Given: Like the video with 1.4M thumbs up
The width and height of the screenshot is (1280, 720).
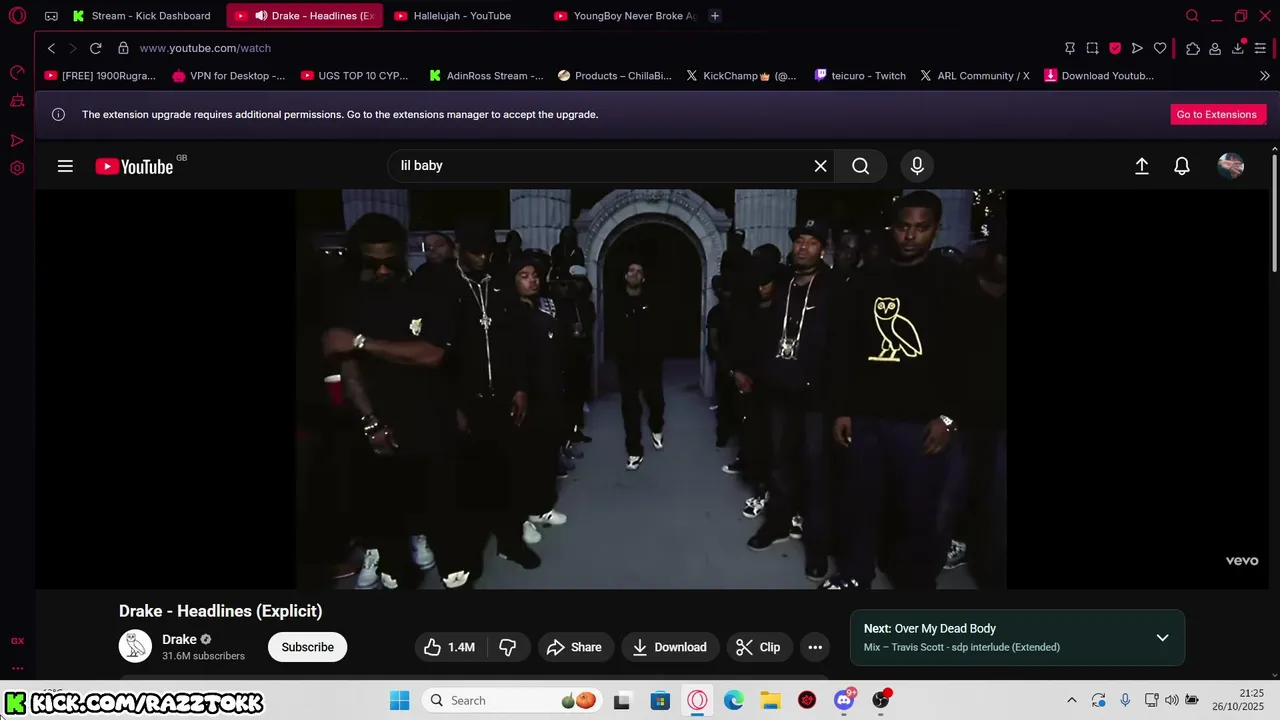Looking at the screenshot, I should 449,647.
